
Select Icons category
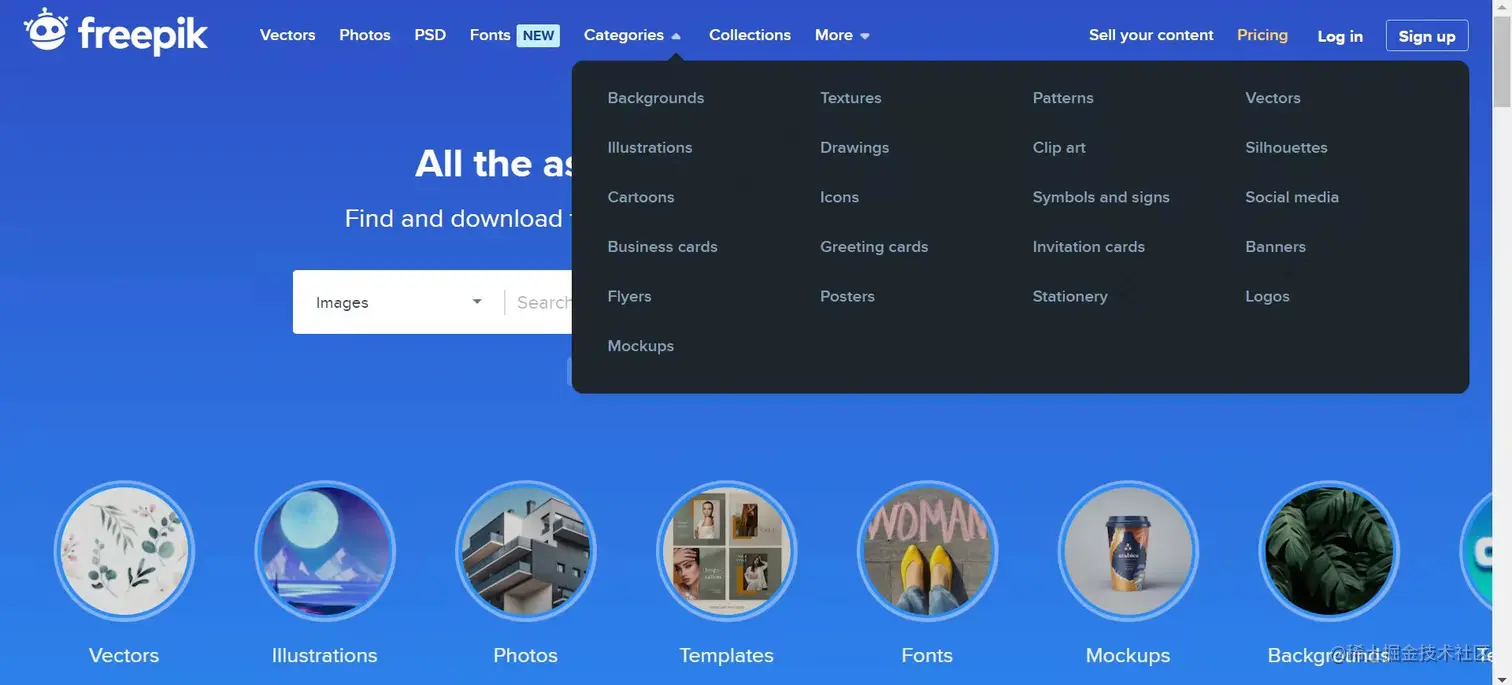[x=840, y=197]
